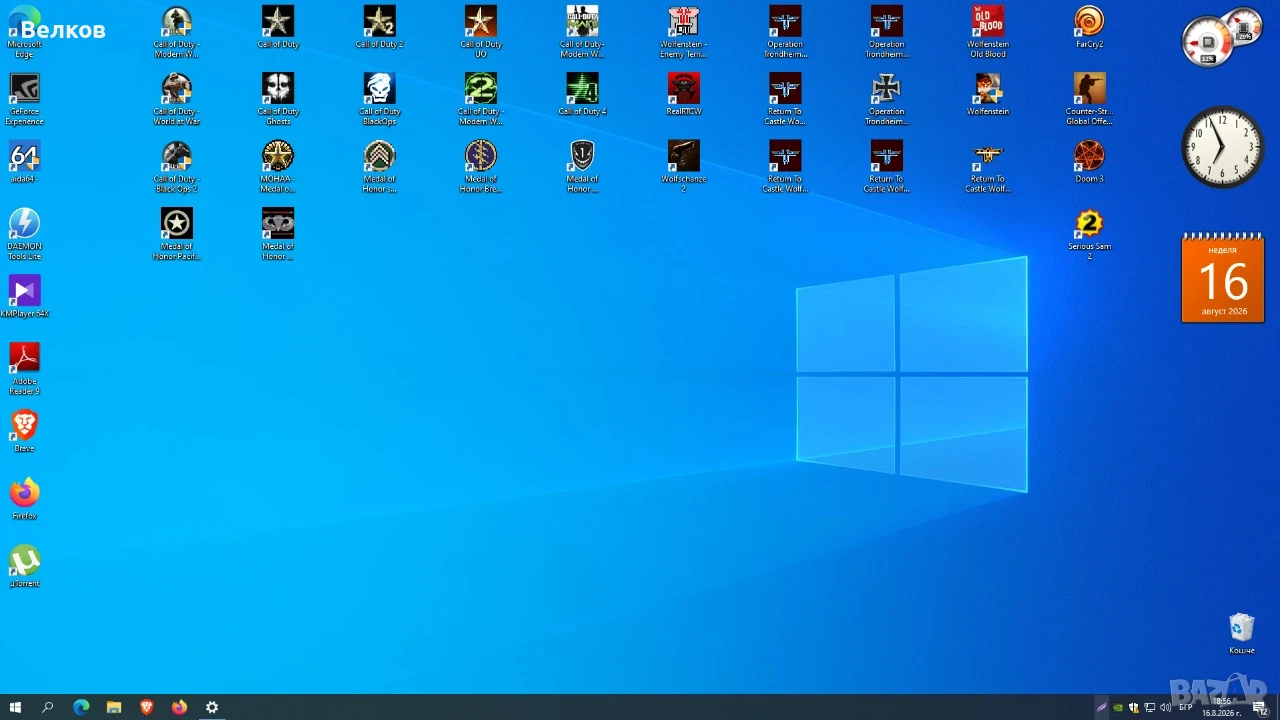Open the Windows Start menu
The height and width of the screenshot is (720, 1280).
coord(15,707)
